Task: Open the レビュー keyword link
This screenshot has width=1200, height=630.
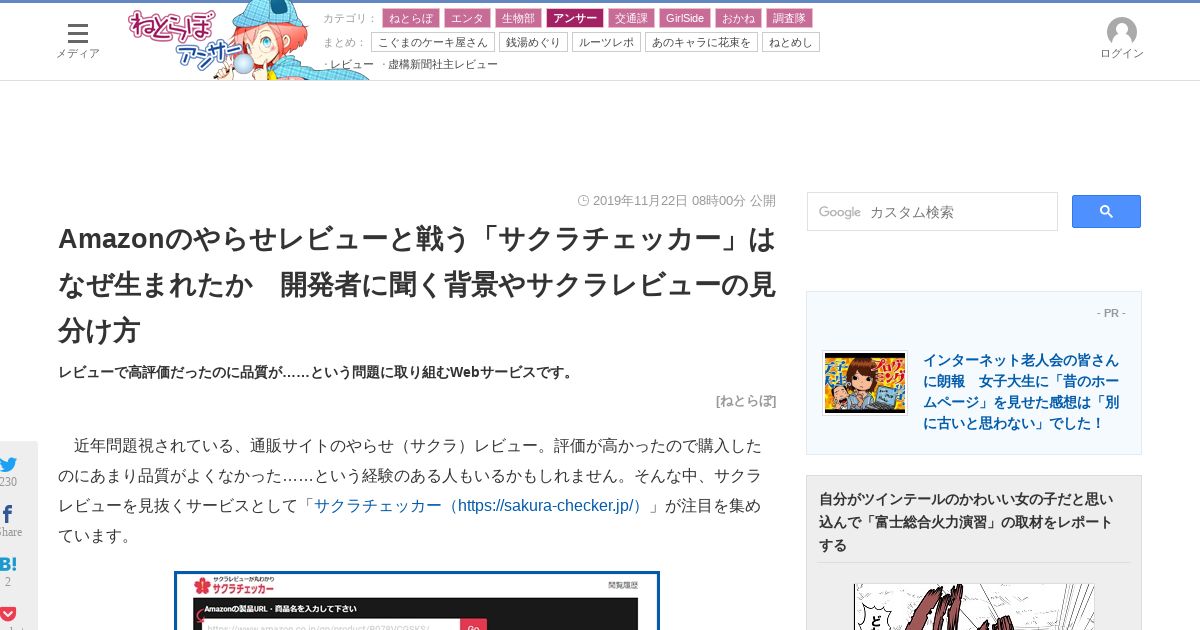Action: [351, 64]
